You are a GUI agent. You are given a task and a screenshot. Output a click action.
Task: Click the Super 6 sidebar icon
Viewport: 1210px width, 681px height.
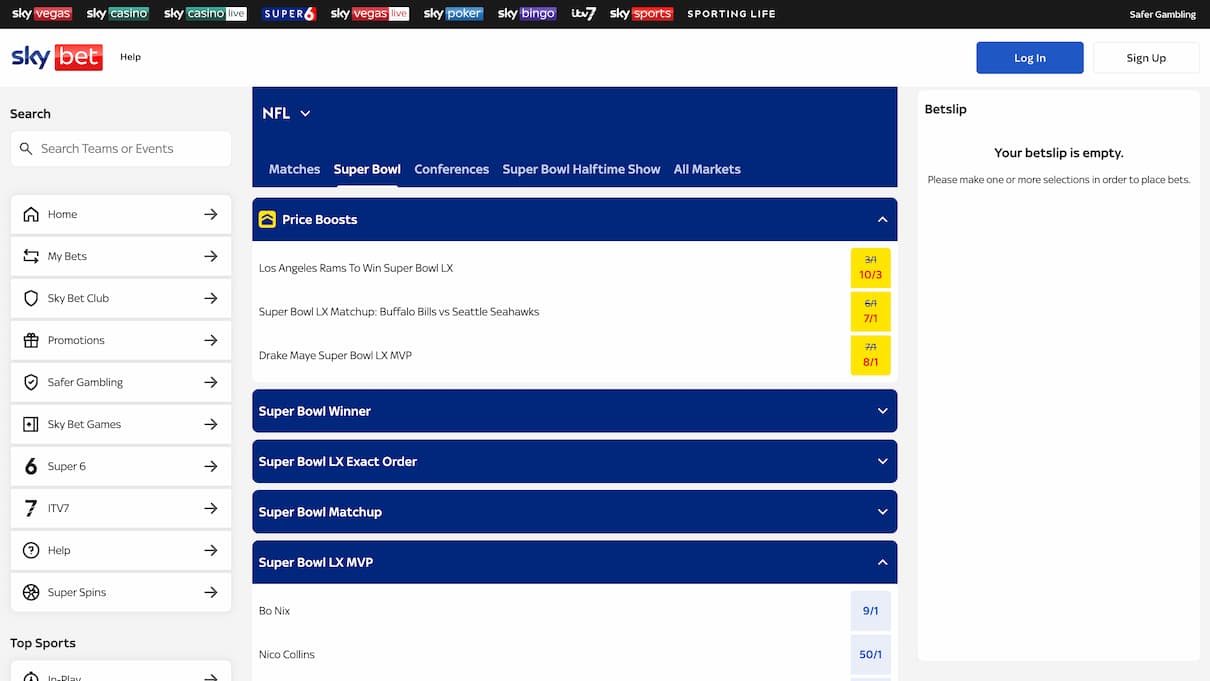tap(31, 466)
